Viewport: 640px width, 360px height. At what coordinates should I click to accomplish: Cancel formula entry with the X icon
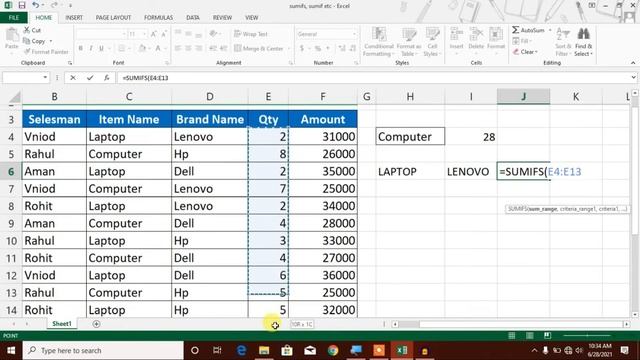pos(73,78)
